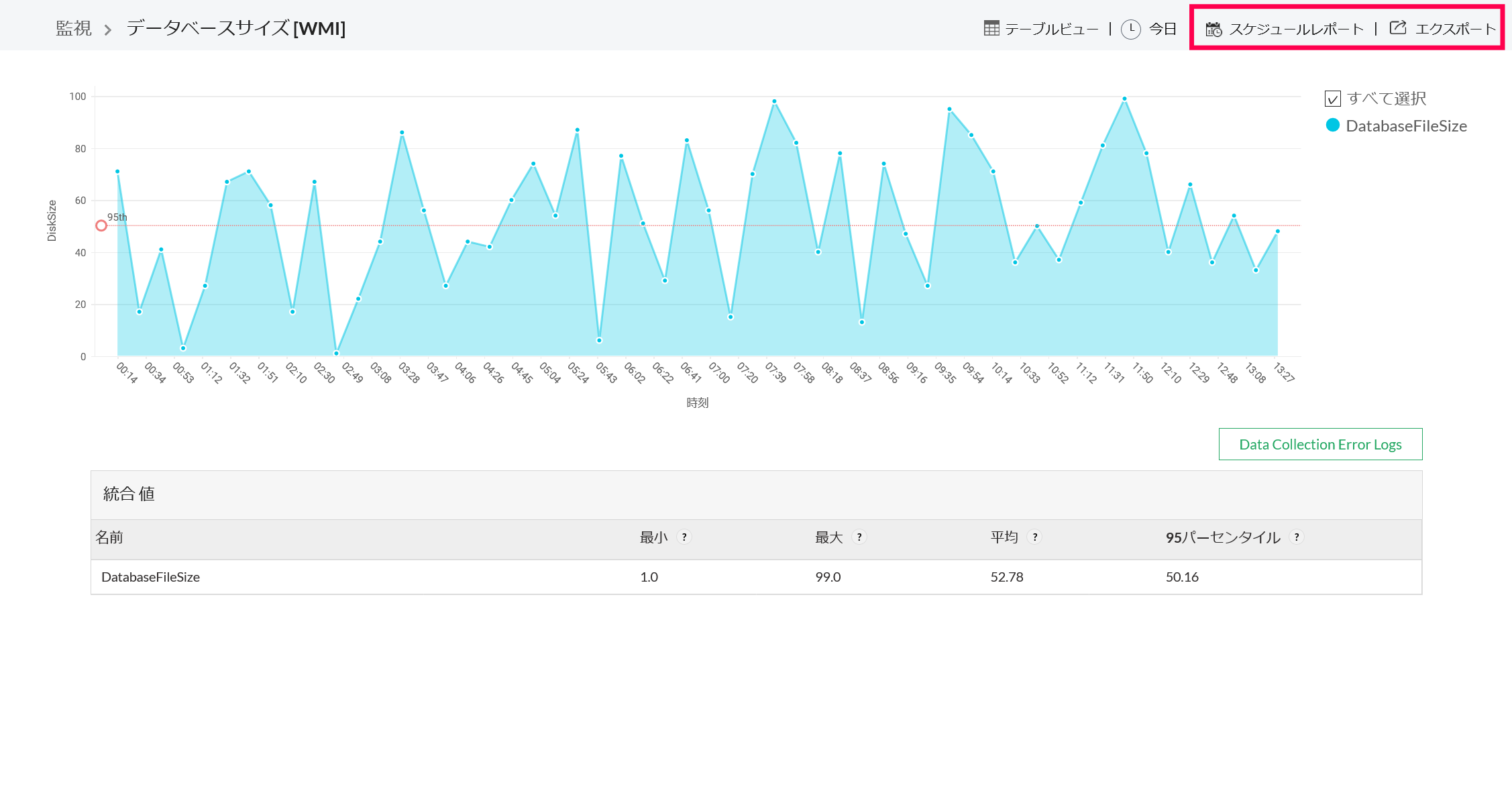Click the 名前 column header
This screenshot has width=1512, height=795.
click(x=109, y=537)
